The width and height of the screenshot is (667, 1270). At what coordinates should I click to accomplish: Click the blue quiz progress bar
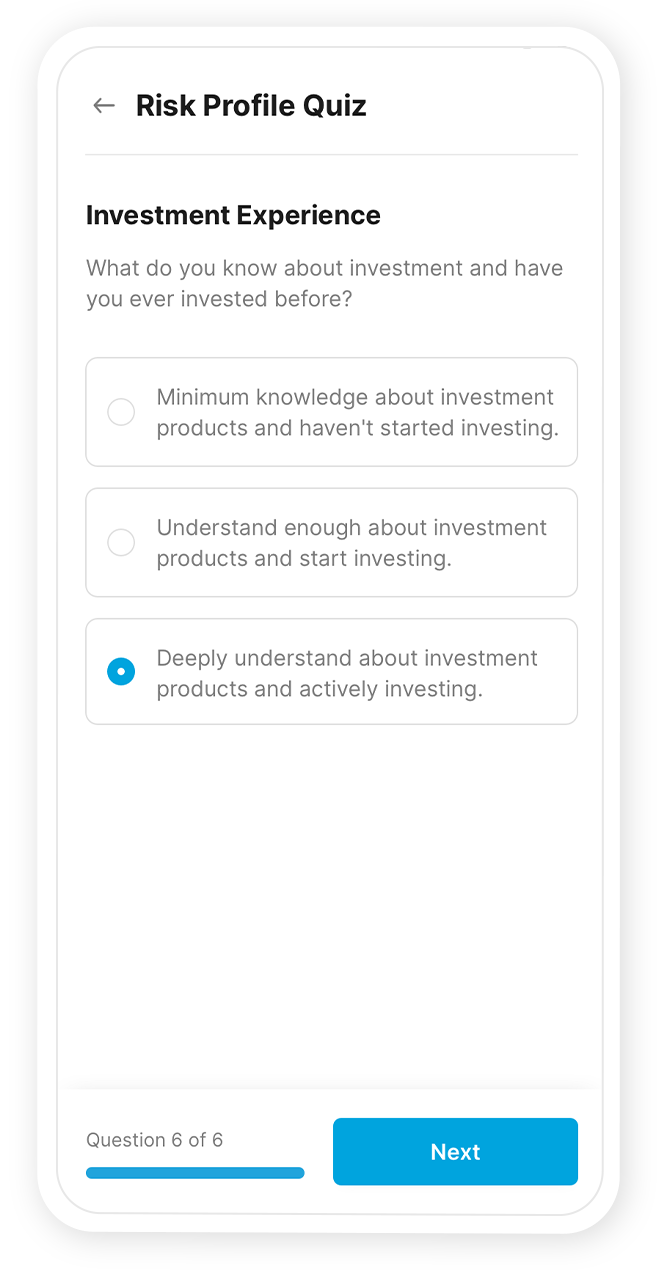[195, 1173]
